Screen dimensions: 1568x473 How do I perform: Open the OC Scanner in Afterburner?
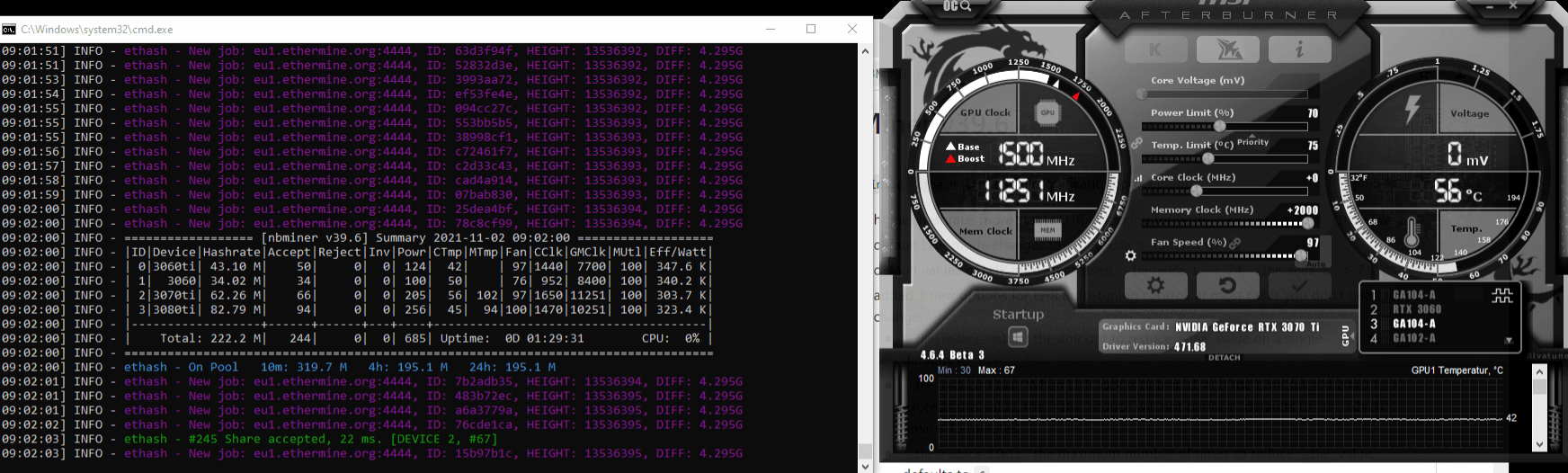point(957,6)
